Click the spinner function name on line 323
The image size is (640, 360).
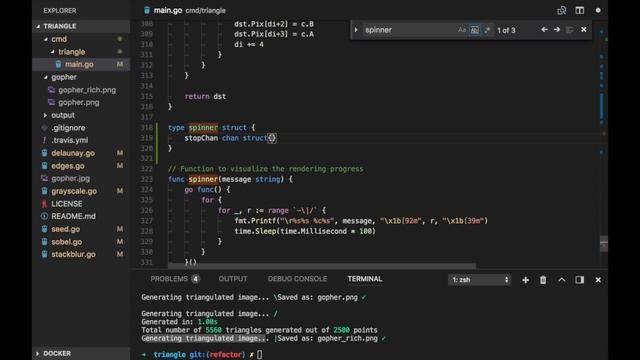pos(203,179)
